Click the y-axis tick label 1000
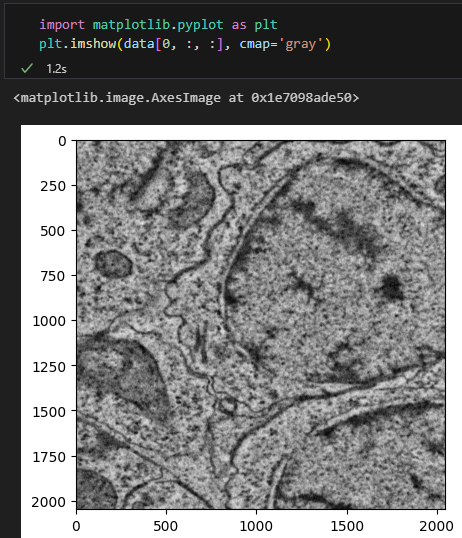Screen dimensions: 462x538 (x=49, y=321)
